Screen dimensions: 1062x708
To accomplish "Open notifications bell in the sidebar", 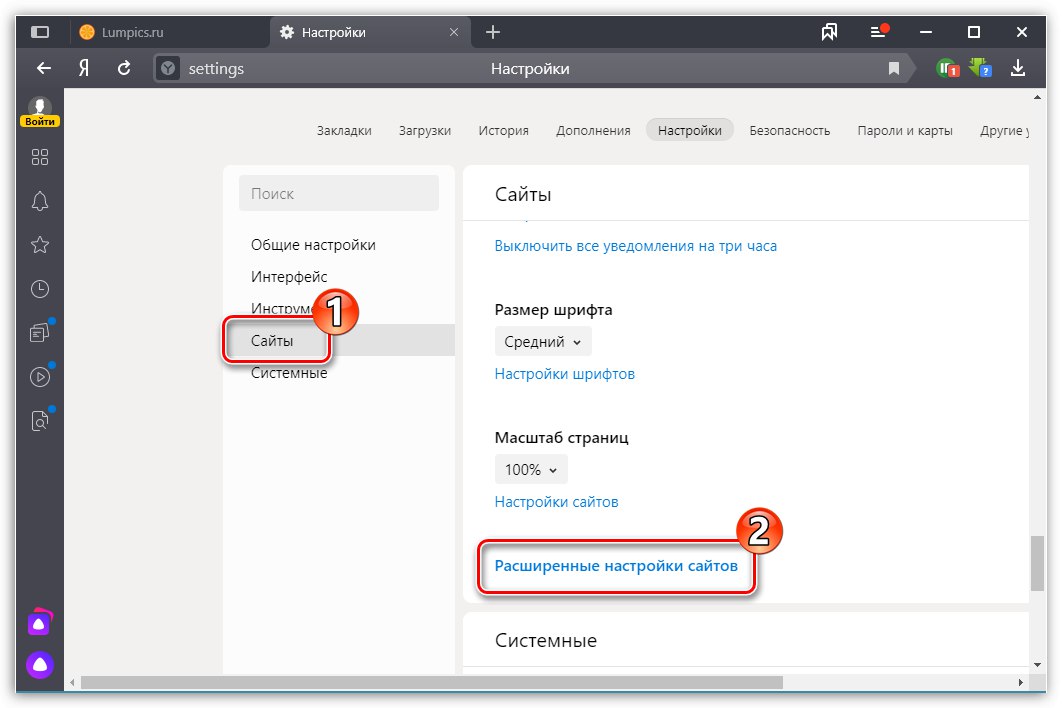I will tap(40, 201).
